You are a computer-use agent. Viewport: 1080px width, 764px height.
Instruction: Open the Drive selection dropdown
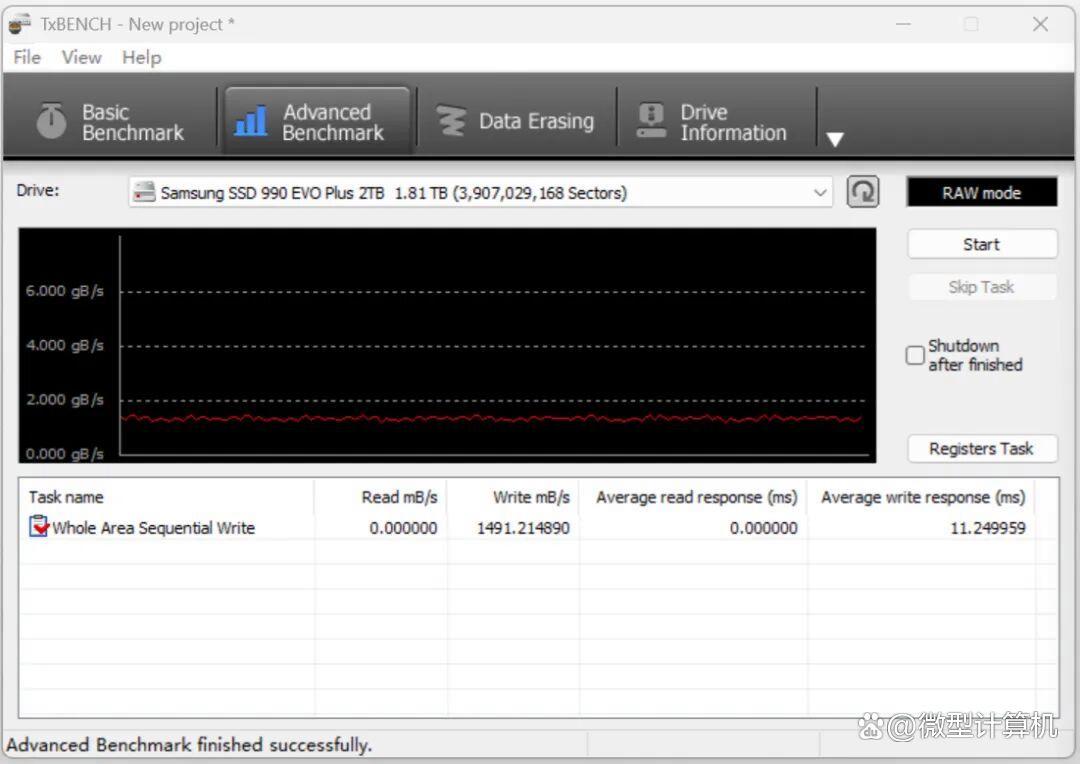[820, 192]
